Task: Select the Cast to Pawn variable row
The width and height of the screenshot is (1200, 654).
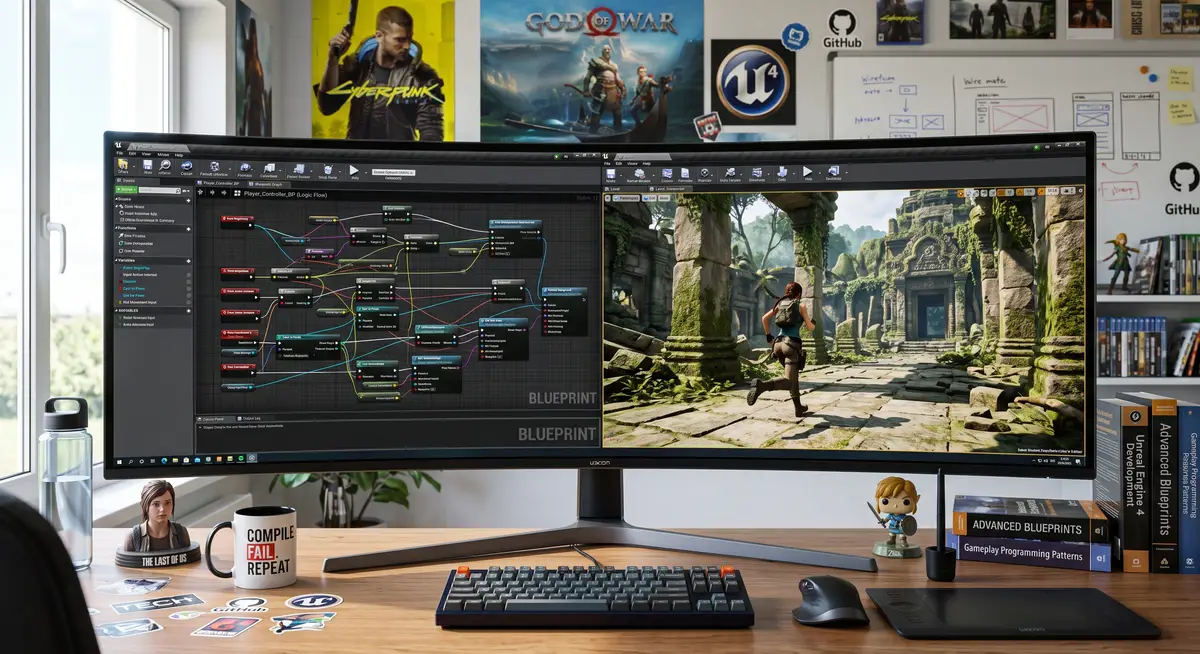Action: click(153, 288)
